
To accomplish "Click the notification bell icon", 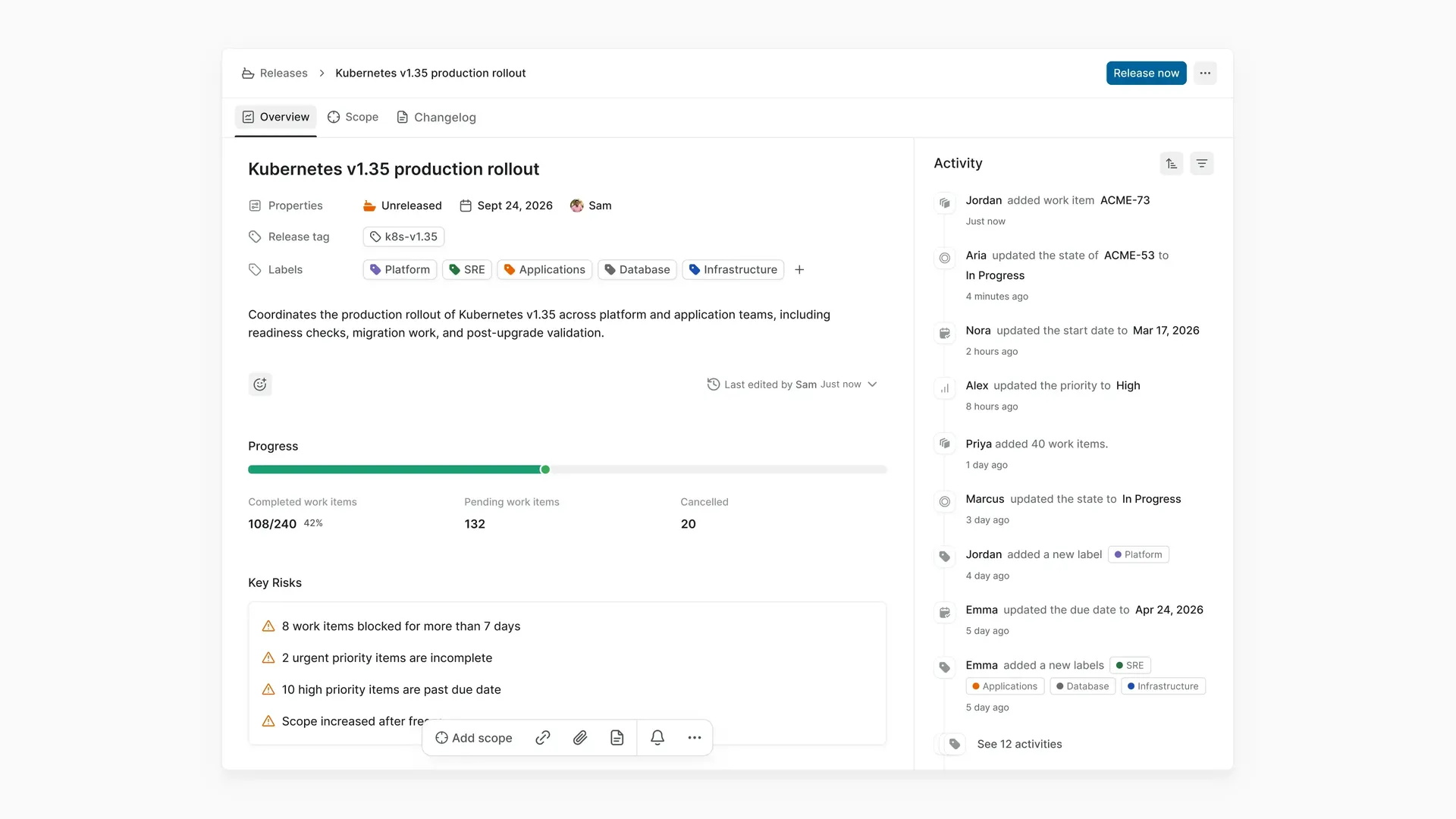I will pos(657,738).
